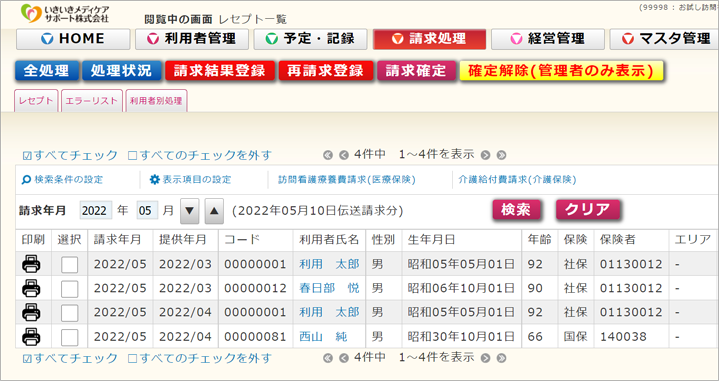
Task: Decrease billing month with down arrow
Action: click(x=189, y=211)
